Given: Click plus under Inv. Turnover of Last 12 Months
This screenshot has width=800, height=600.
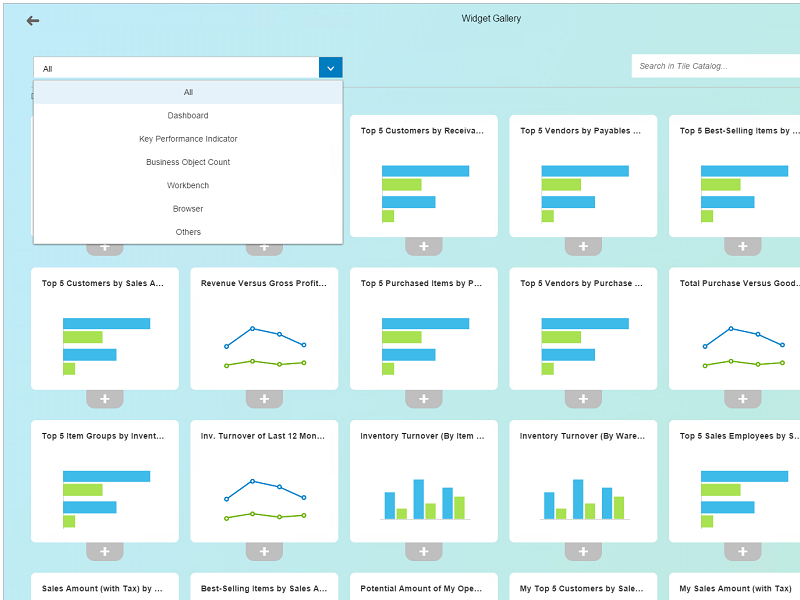Looking at the screenshot, I should tap(264, 552).
